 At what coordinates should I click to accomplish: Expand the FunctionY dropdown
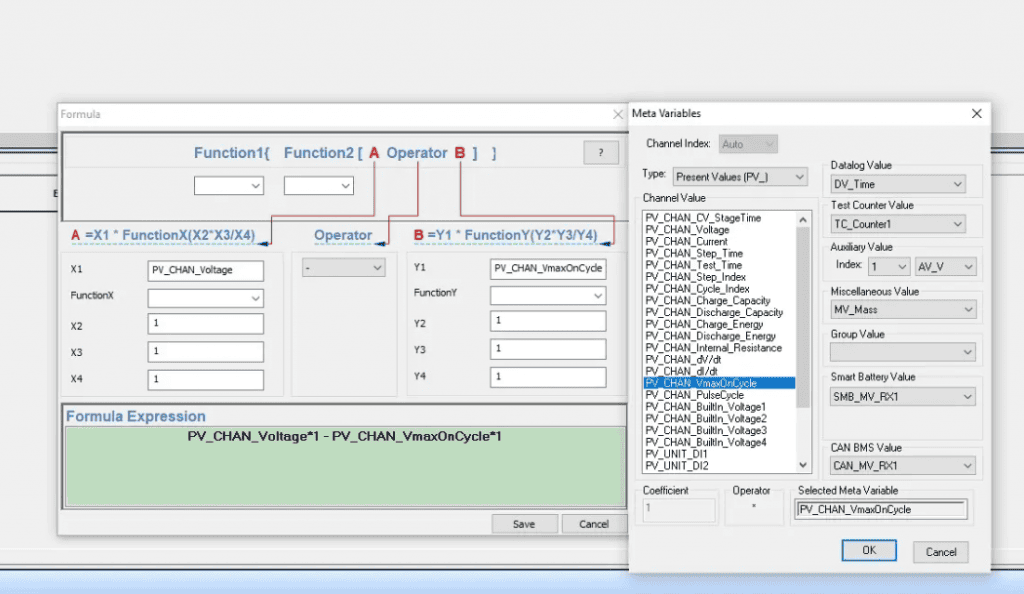click(x=548, y=296)
